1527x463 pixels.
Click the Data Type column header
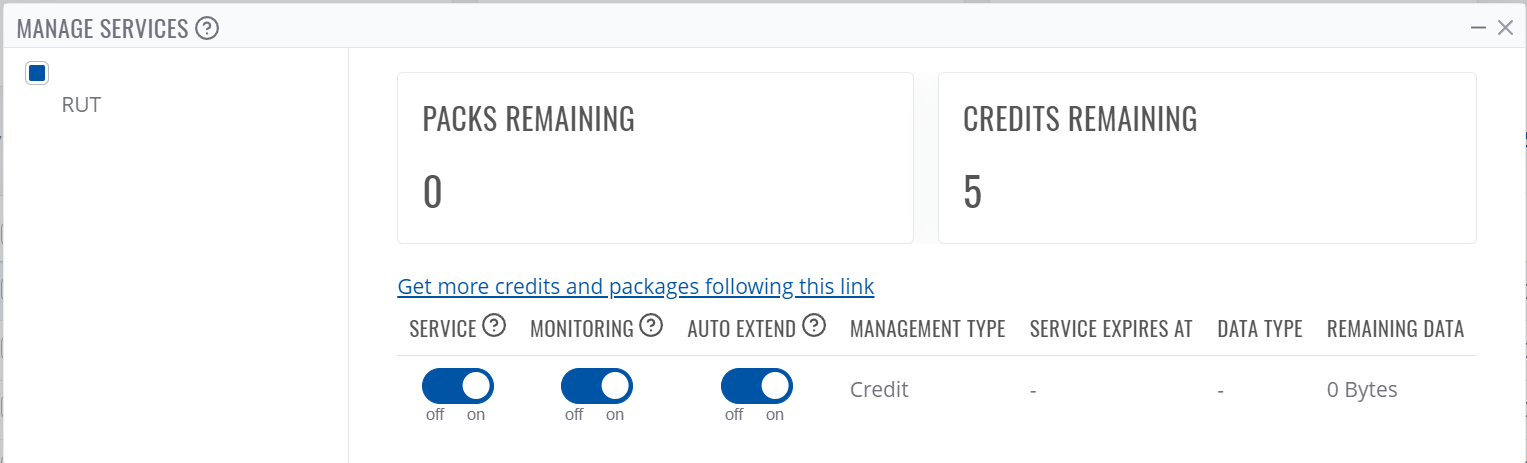pyautogui.click(x=1260, y=329)
